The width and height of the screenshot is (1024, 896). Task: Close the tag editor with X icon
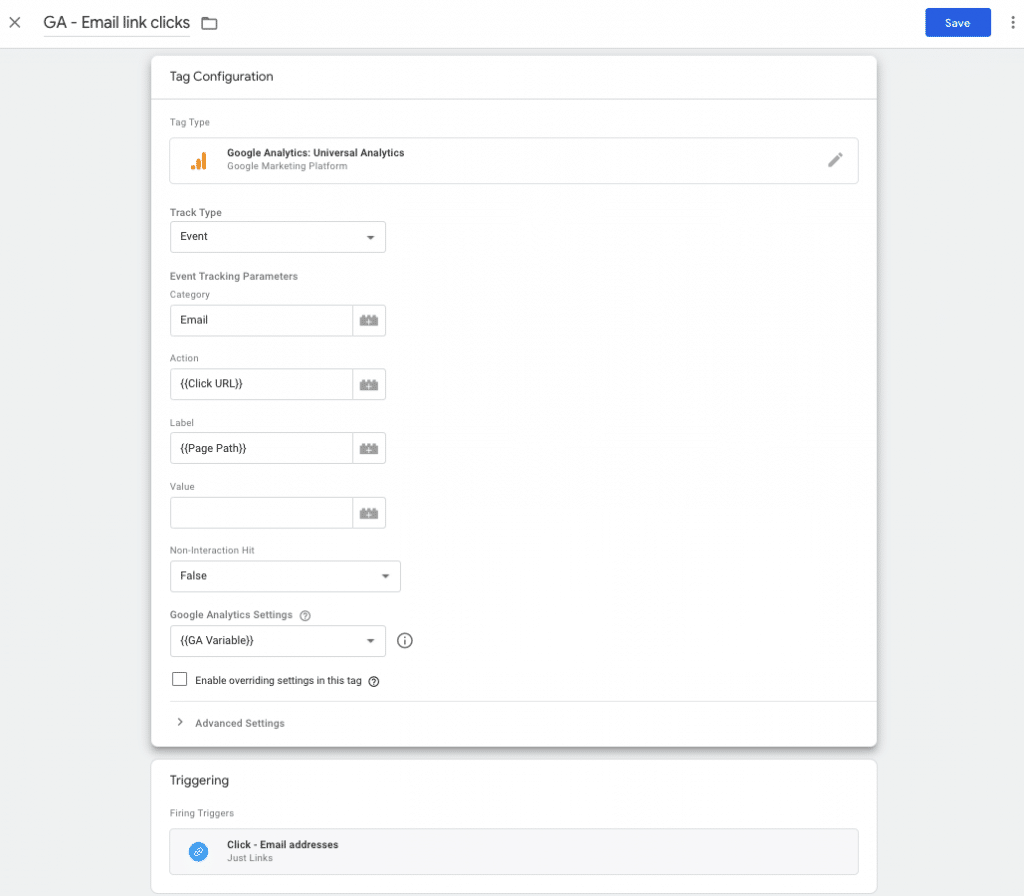tap(15, 22)
